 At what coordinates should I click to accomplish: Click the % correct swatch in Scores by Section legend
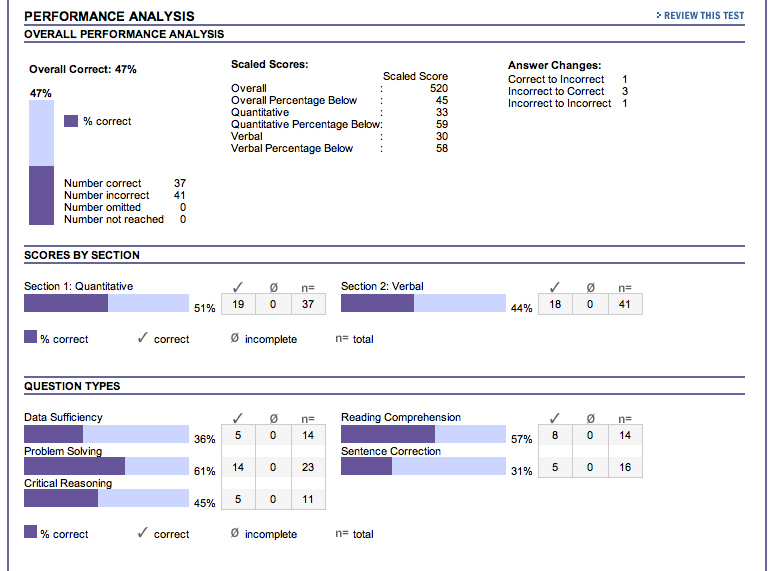point(30,337)
